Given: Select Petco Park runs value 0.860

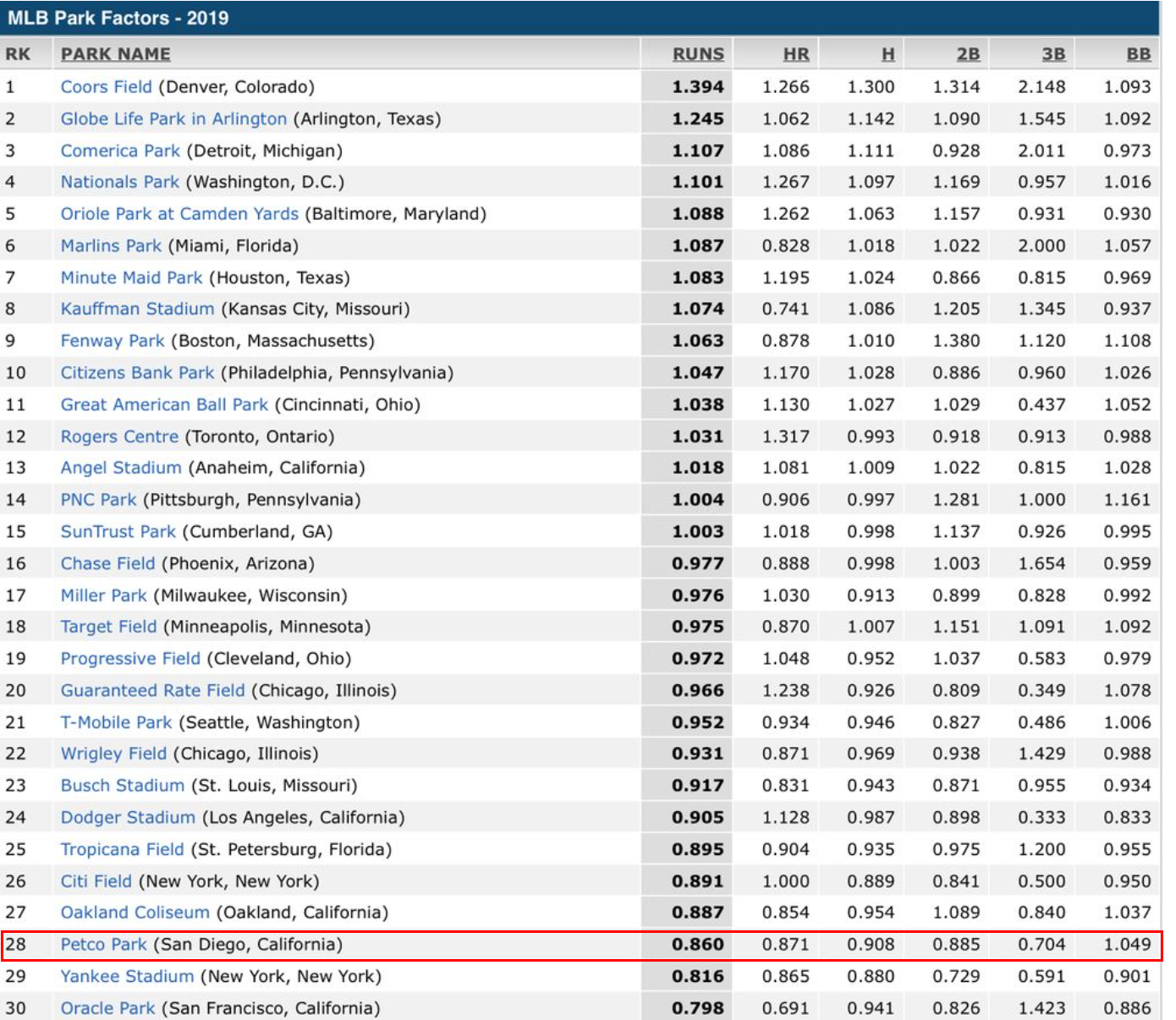Looking at the screenshot, I should point(698,945).
